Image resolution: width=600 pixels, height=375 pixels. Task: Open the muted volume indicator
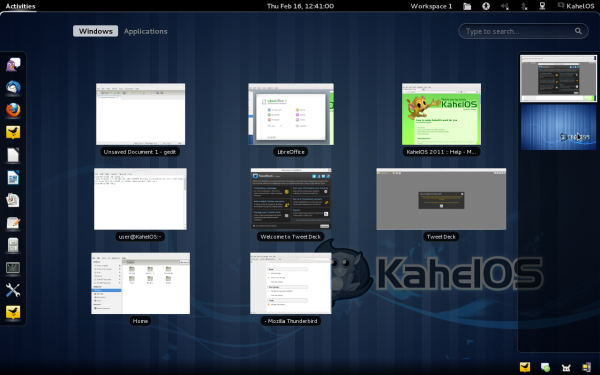505,6
